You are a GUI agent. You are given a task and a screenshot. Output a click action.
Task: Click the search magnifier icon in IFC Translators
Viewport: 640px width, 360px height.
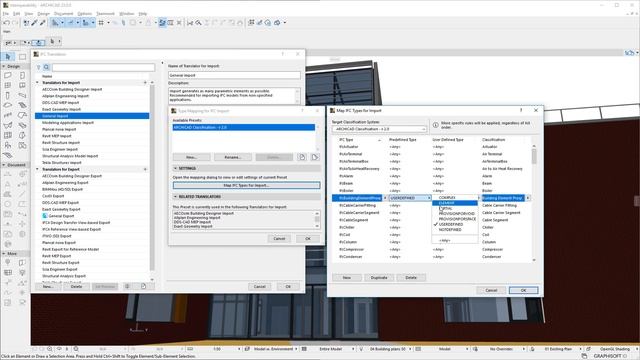(47, 67)
